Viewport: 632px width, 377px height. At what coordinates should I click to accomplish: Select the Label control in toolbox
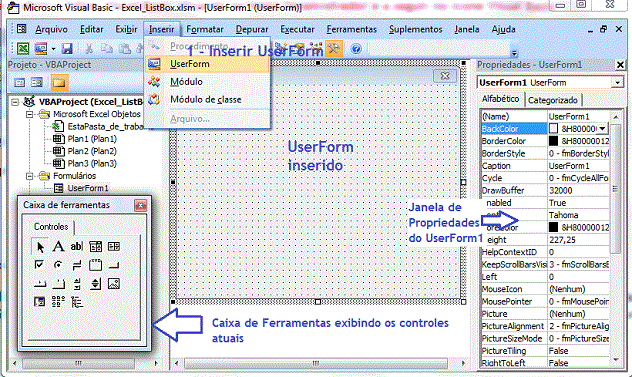(58, 246)
